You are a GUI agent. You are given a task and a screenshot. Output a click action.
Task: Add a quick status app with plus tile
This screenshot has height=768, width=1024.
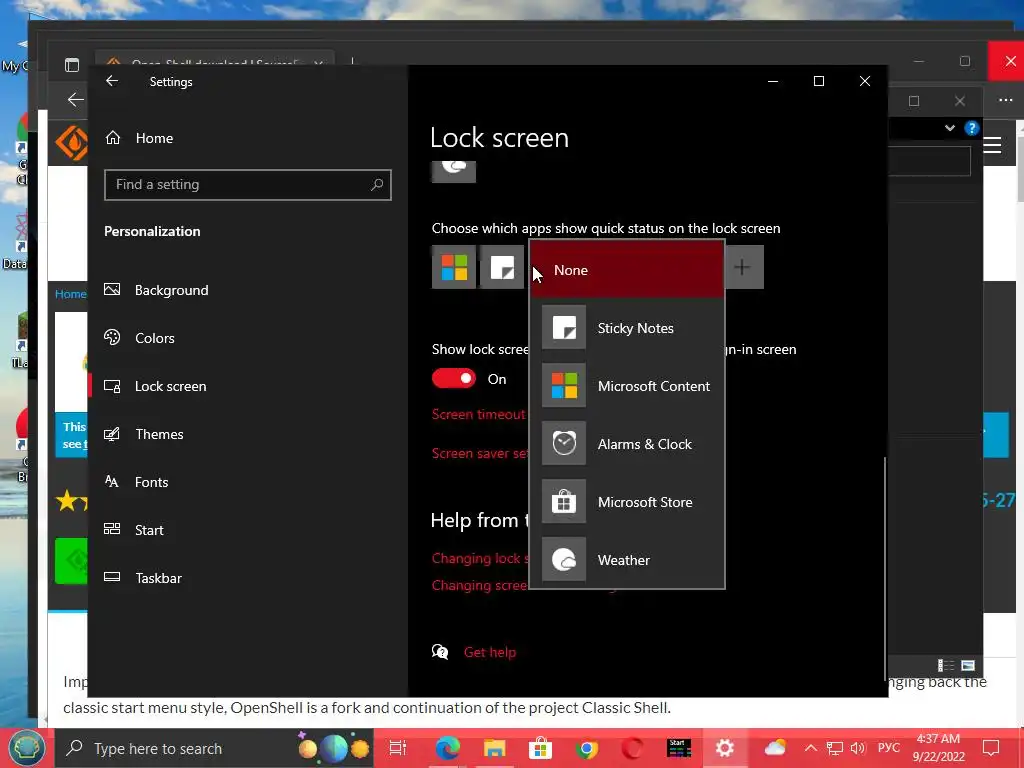[x=743, y=267]
